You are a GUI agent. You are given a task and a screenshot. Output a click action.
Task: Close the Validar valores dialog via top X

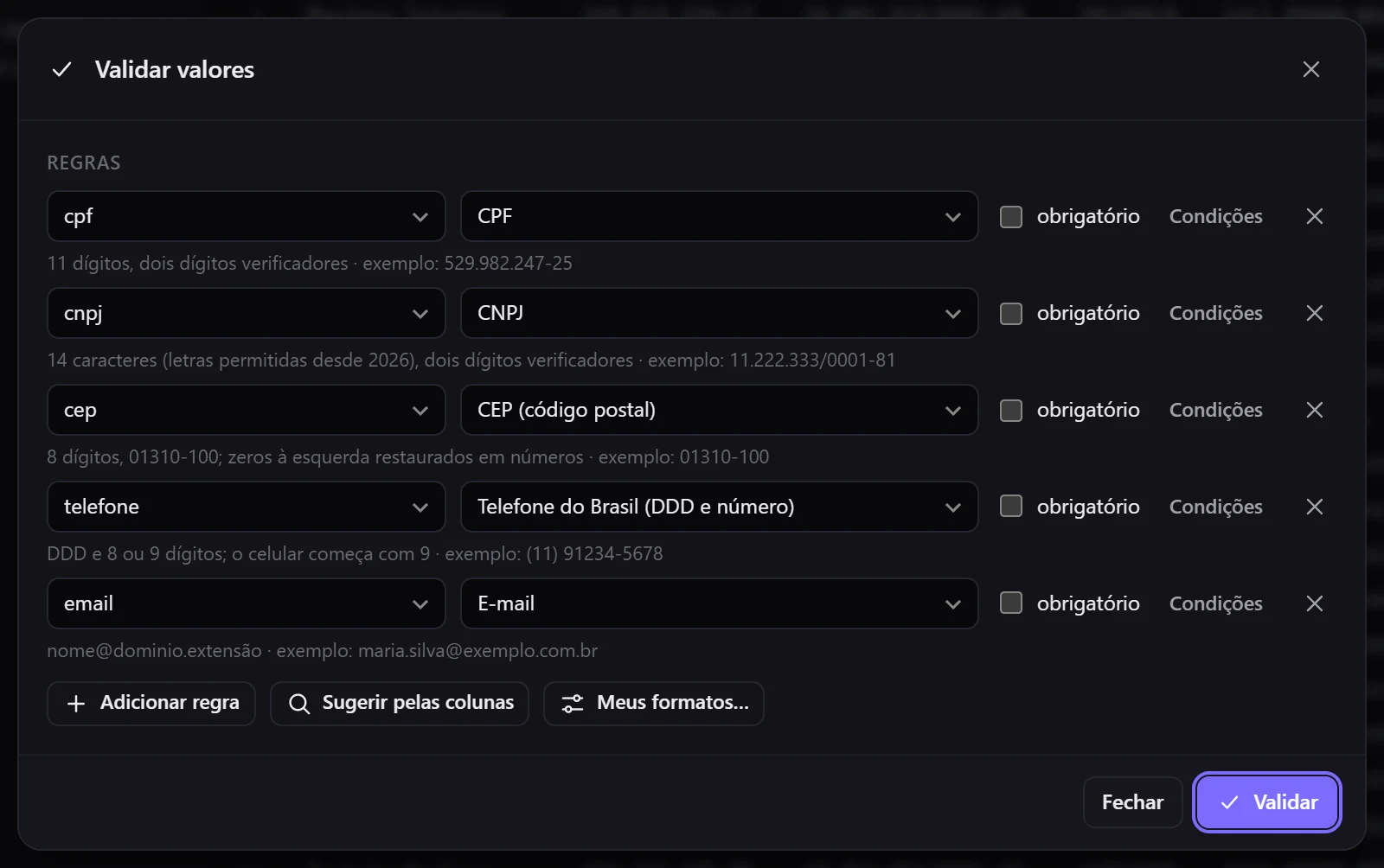(1311, 69)
